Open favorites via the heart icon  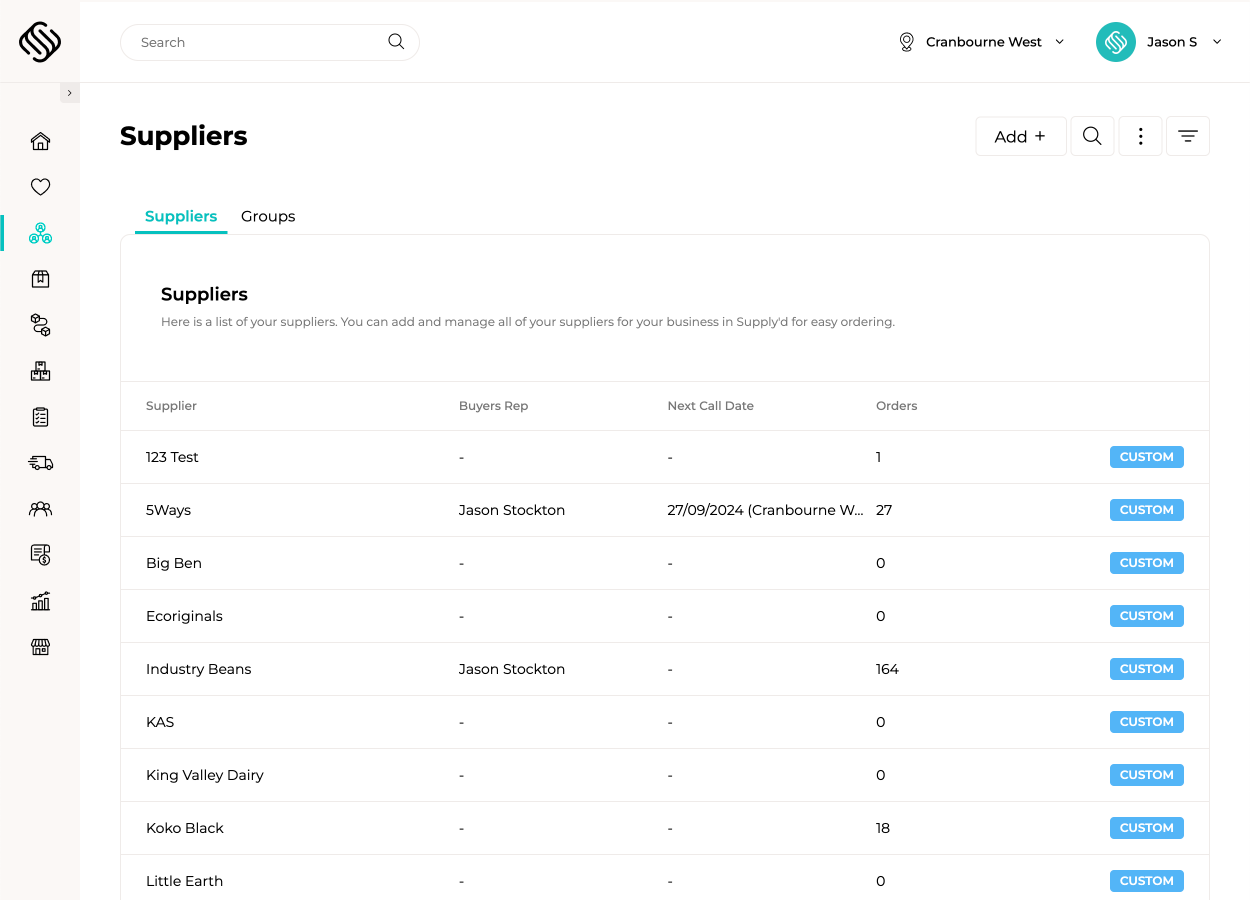[x=40, y=187]
